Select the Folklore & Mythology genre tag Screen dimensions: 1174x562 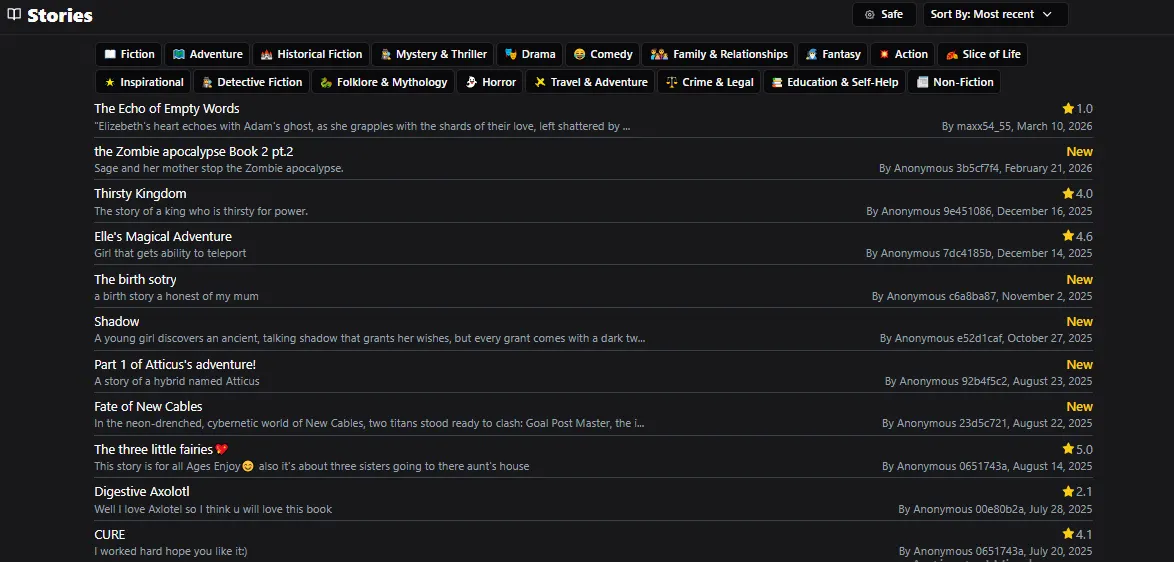click(383, 82)
